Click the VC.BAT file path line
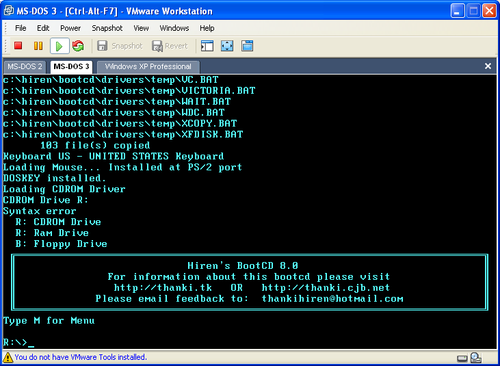Viewport: 500px width, 366px height. coord(111,80)
